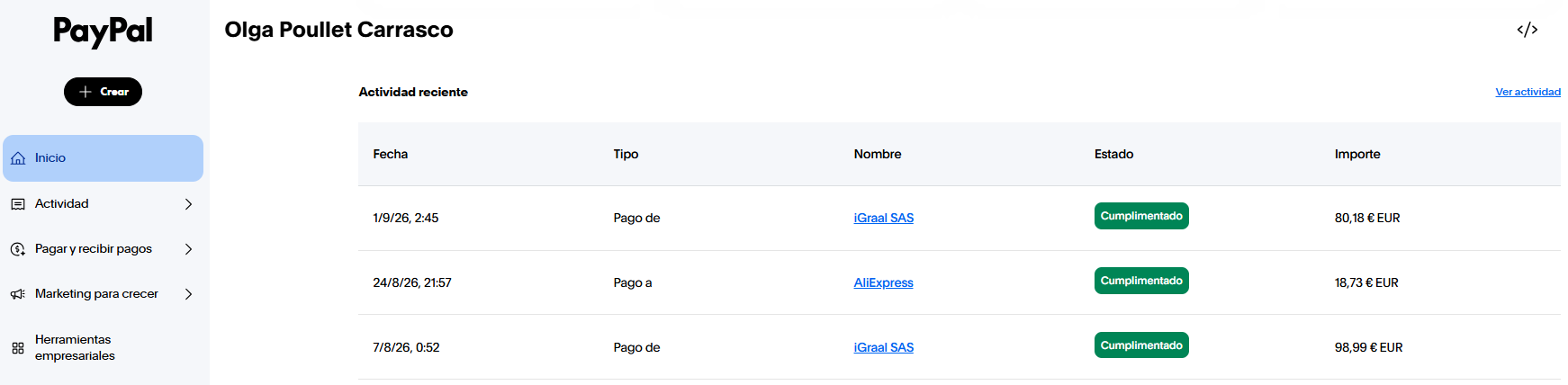The height and width of the screenshot is (385, 1568).
Task: Open Marketing para crecer menu
Action: point(103,294)
